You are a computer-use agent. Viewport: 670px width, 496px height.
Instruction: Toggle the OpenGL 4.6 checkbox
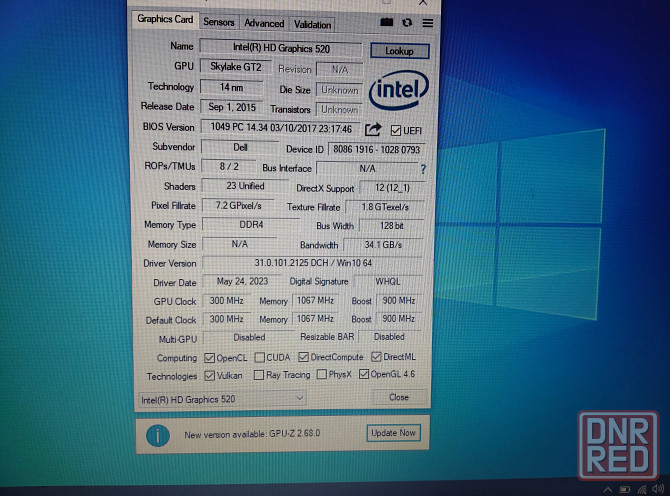pyautogui.click(x=364, y=374)
